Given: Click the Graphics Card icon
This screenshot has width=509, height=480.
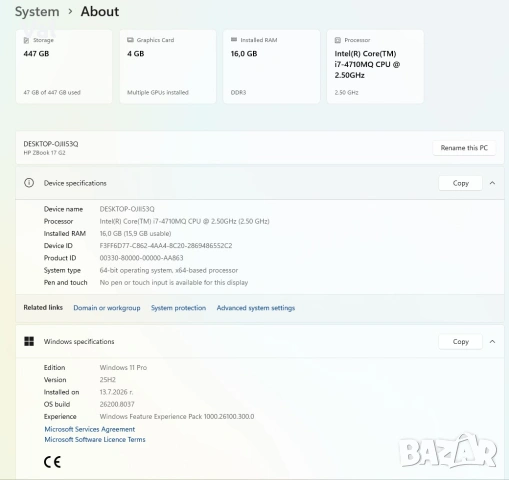Looking at the screenshot, I should (130, 40).
